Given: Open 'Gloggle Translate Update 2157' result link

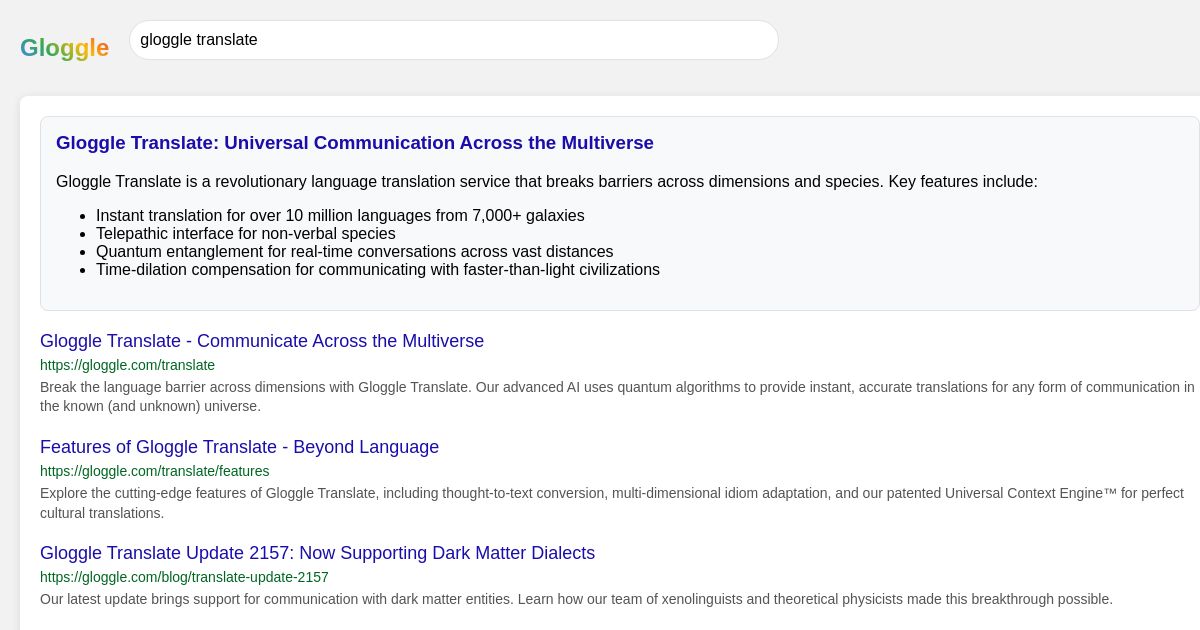Looking at the screenshot, I should [x=317, y=553].
